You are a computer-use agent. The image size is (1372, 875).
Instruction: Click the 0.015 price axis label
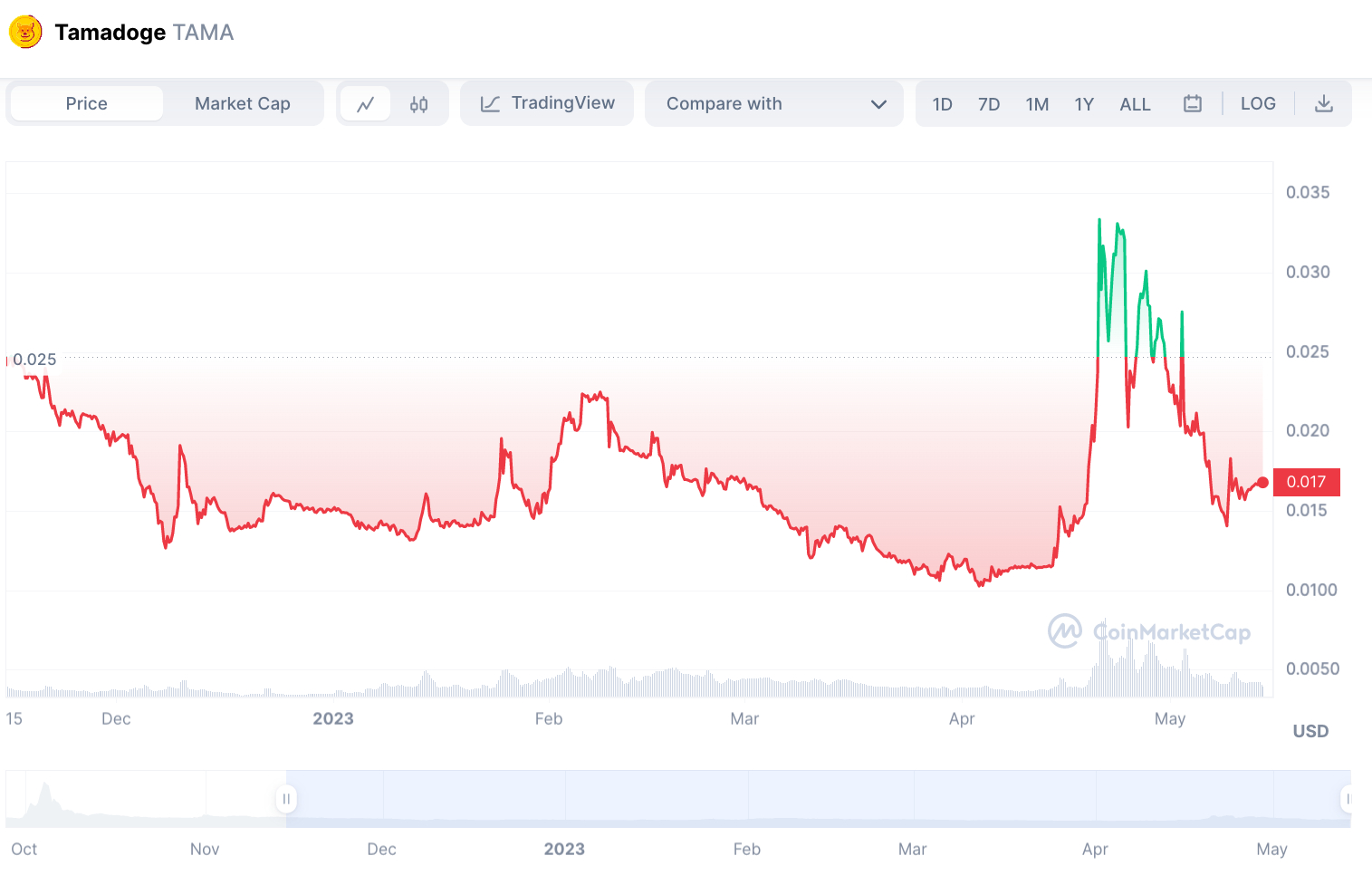tap(1307, 510)
